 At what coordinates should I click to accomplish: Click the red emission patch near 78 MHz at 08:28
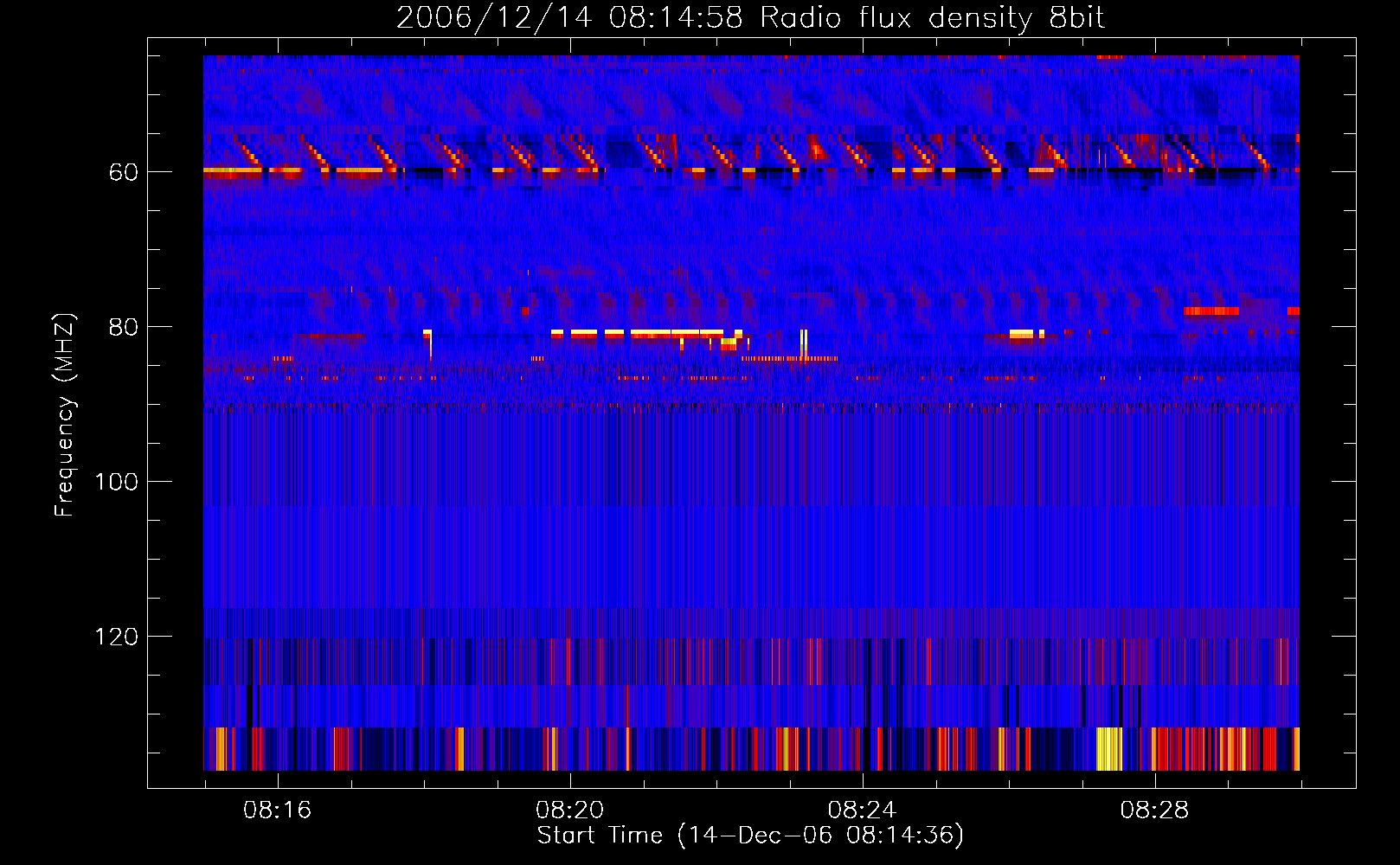point(1211,311)
